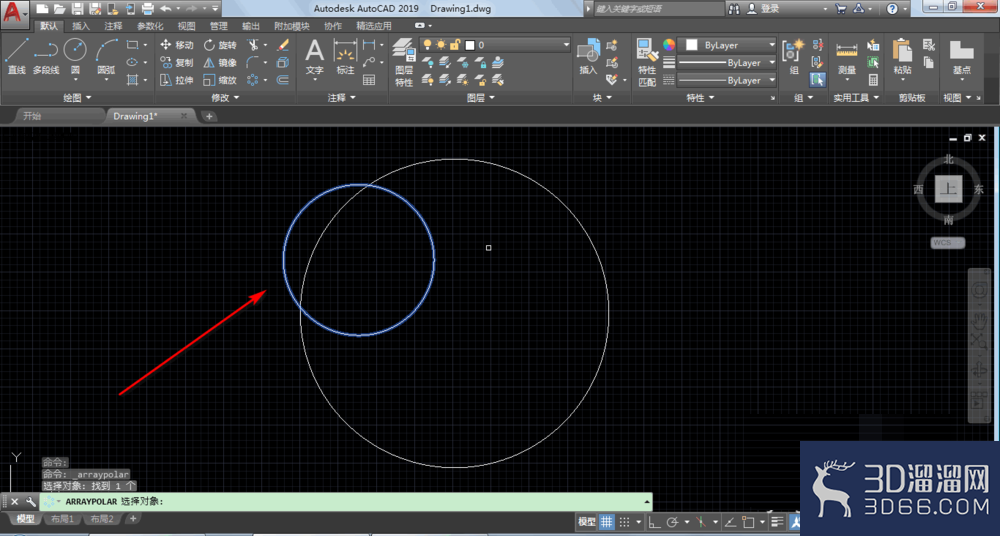This screenshot has width=1000, height=536.
Task: Toggle the 模型 model space status button
Action: (587, 522)
